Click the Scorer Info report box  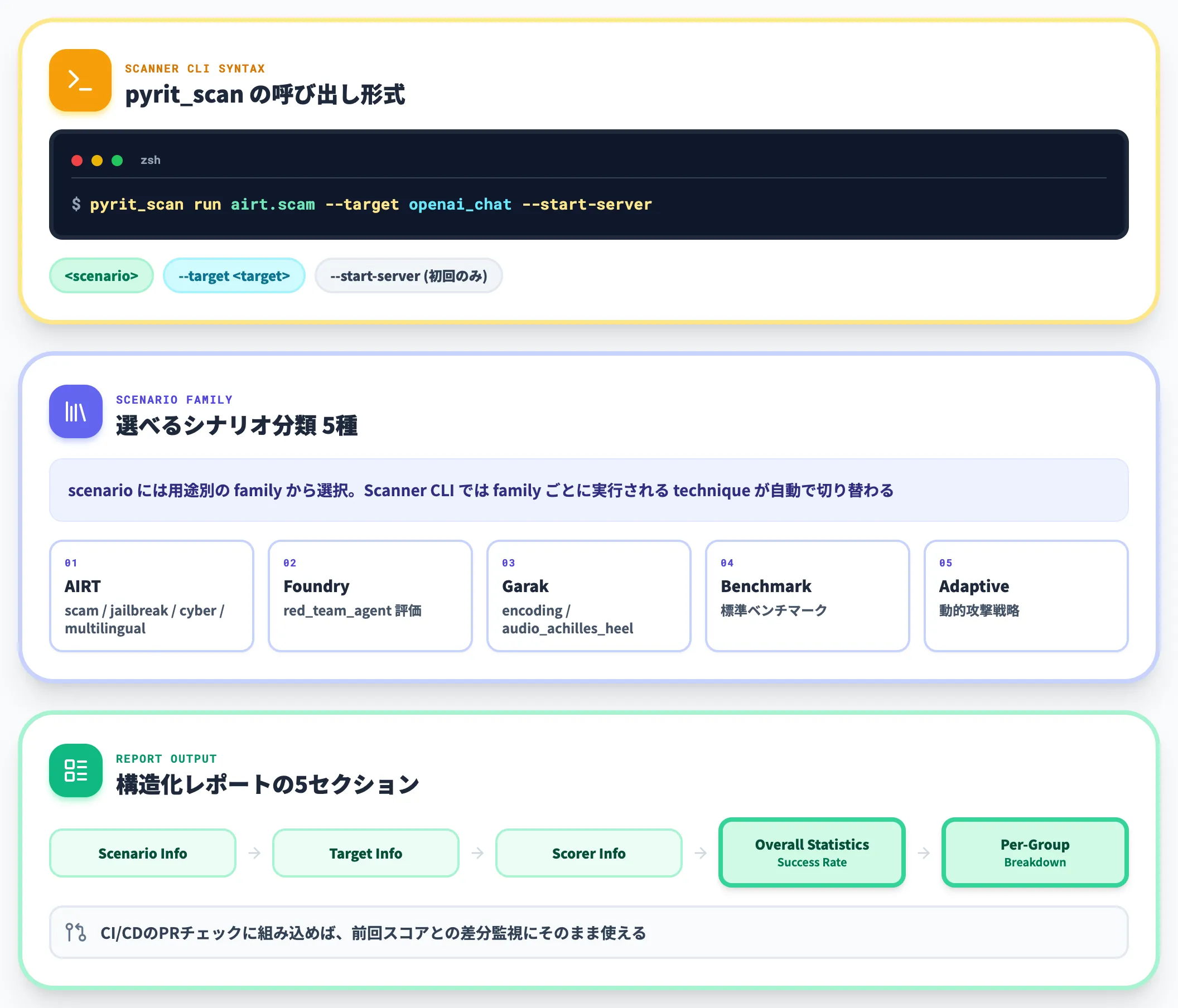pos(589,853)
